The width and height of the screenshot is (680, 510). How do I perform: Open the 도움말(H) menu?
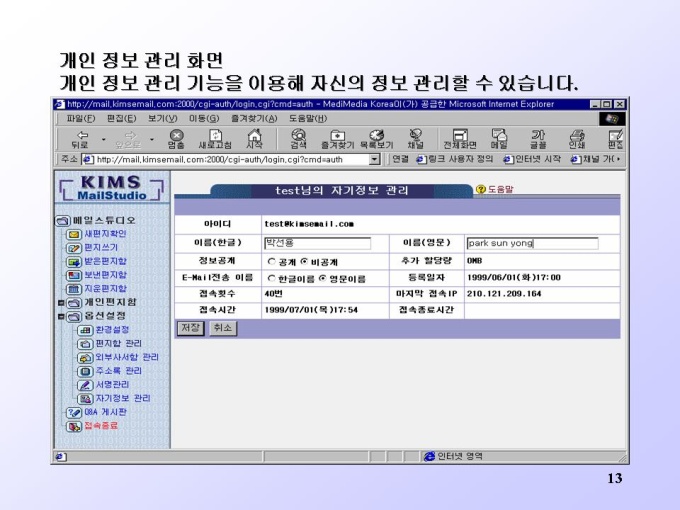coord(308,118)
